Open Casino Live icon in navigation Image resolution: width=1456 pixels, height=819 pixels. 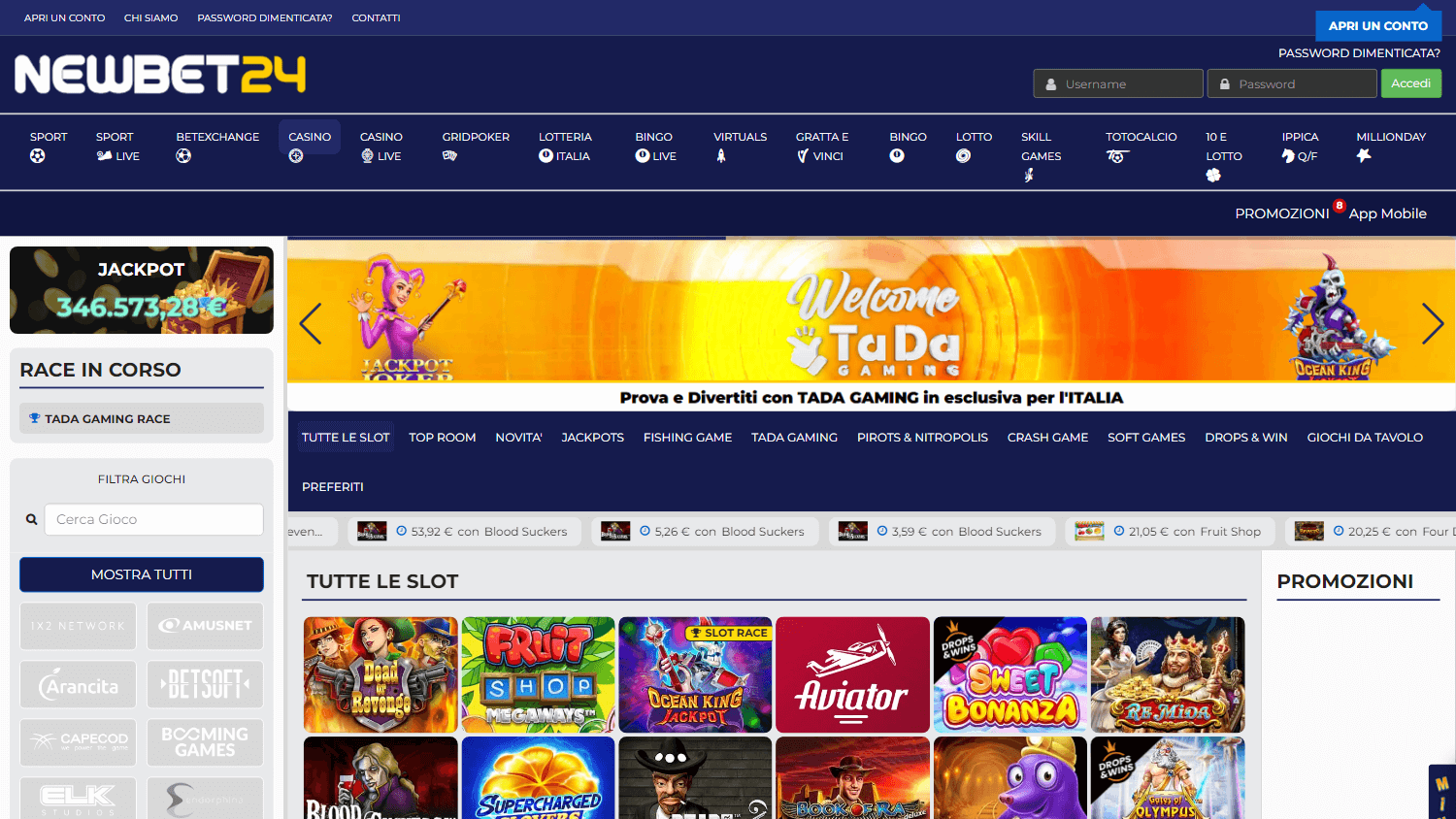pos(367,156)
